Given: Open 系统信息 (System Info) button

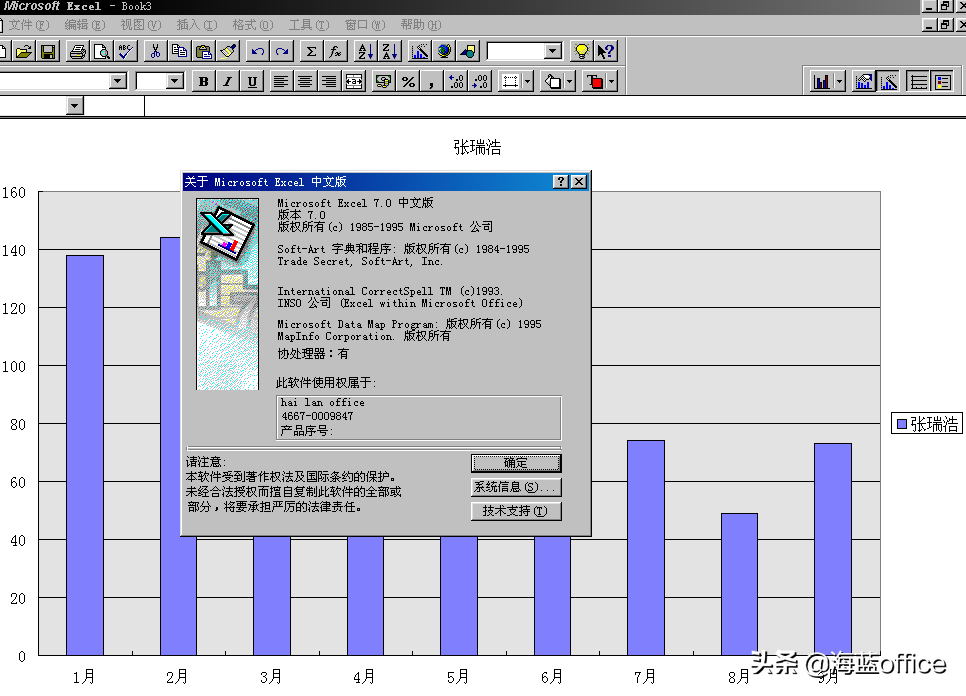Looking at the screenshot, I should (516, 487).
